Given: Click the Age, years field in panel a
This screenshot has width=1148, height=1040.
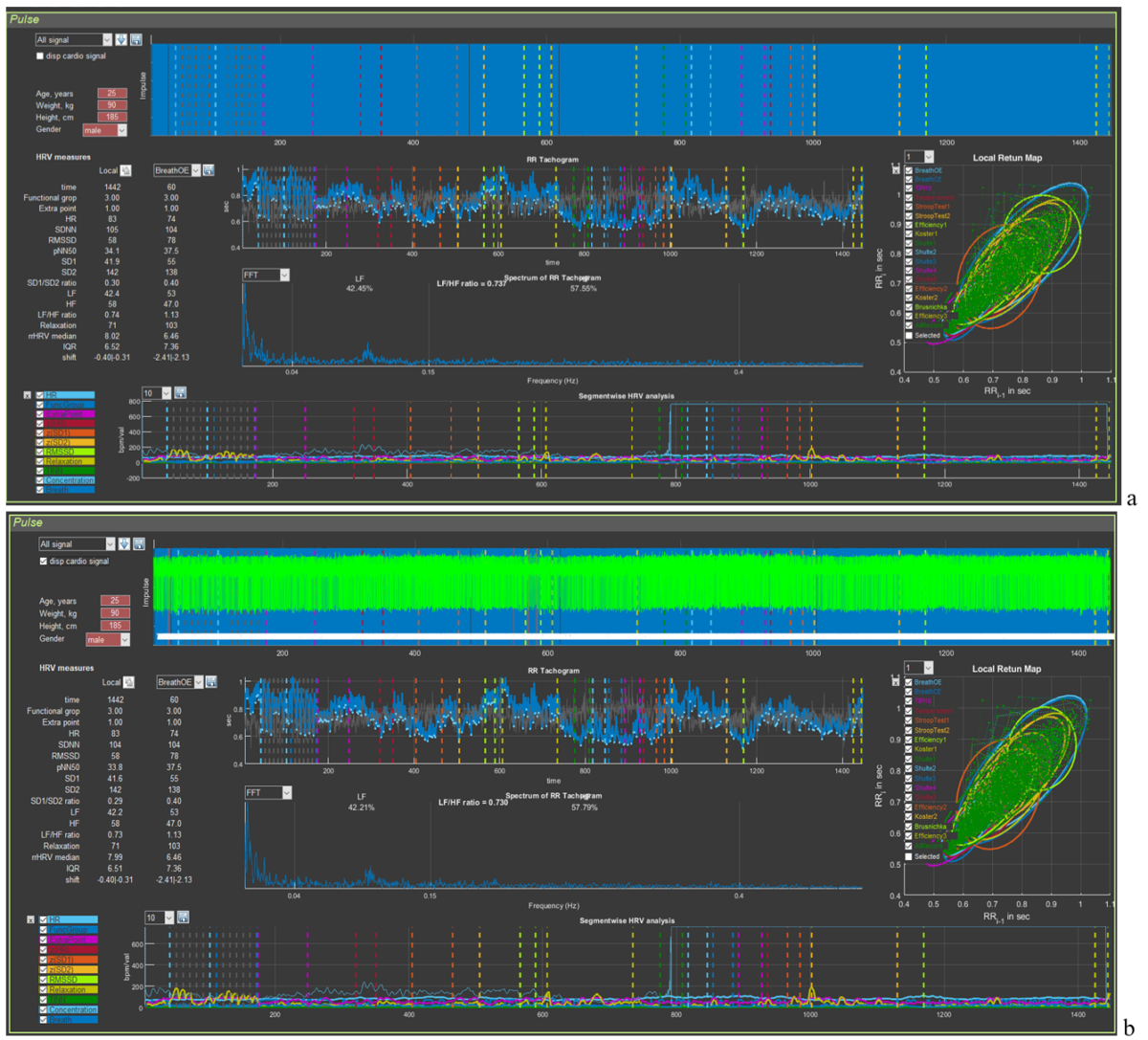Looking at the screenshot, I should 111,94.
